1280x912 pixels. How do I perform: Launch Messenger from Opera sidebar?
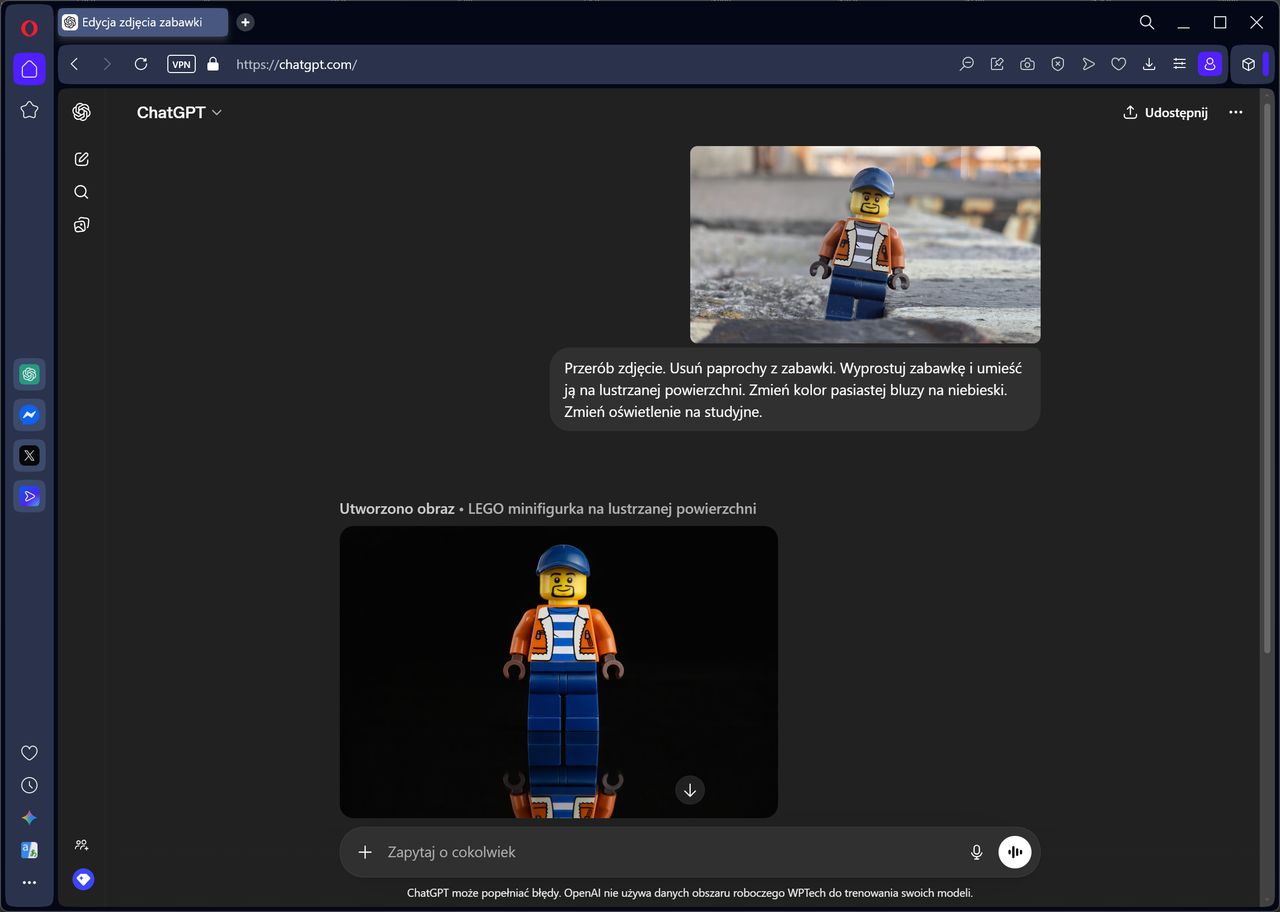pyautogui.click(x=29, y=415)
